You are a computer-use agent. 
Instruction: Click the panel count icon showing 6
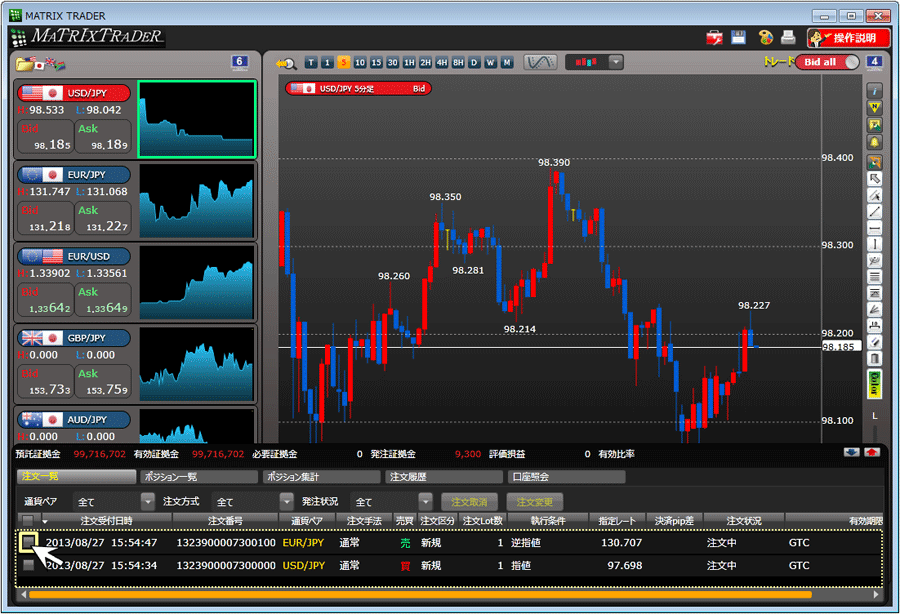click(x=239, y=62)
